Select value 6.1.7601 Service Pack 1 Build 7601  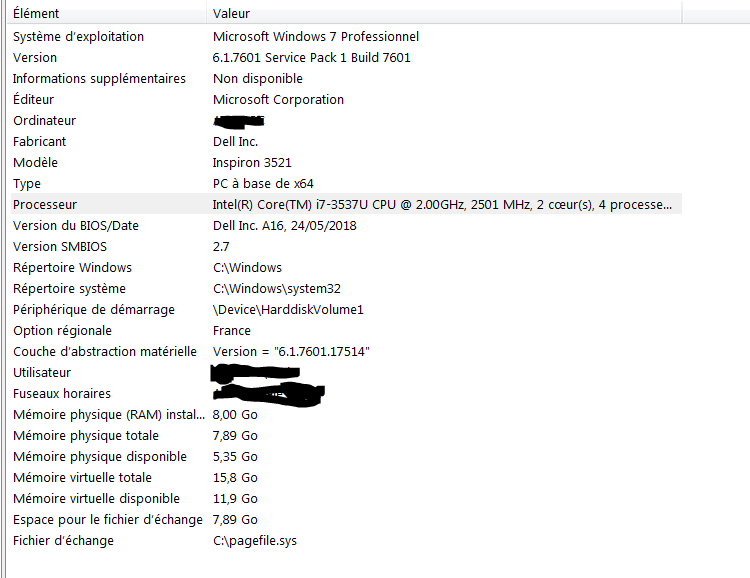(x=311, y=58)
